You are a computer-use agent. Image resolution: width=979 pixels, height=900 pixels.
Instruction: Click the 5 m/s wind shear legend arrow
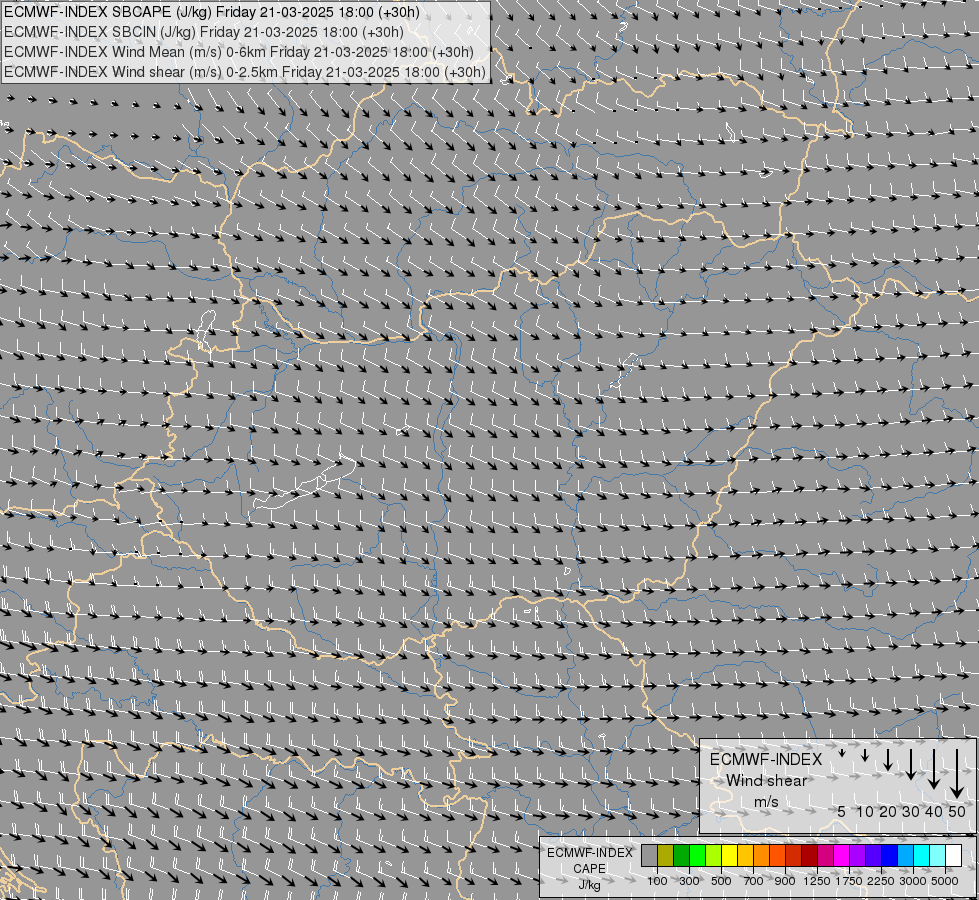(x=842, y=753)
